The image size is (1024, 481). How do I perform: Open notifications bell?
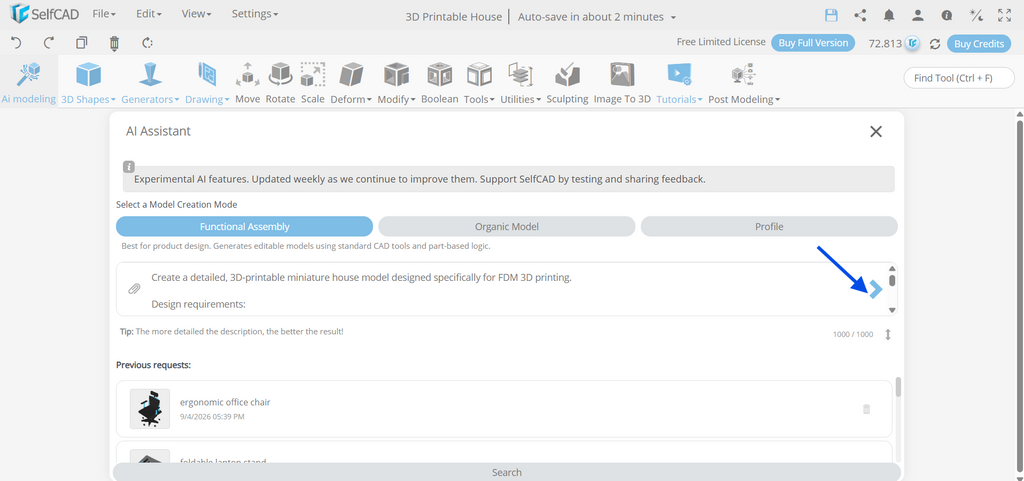(x=889, y=15)
